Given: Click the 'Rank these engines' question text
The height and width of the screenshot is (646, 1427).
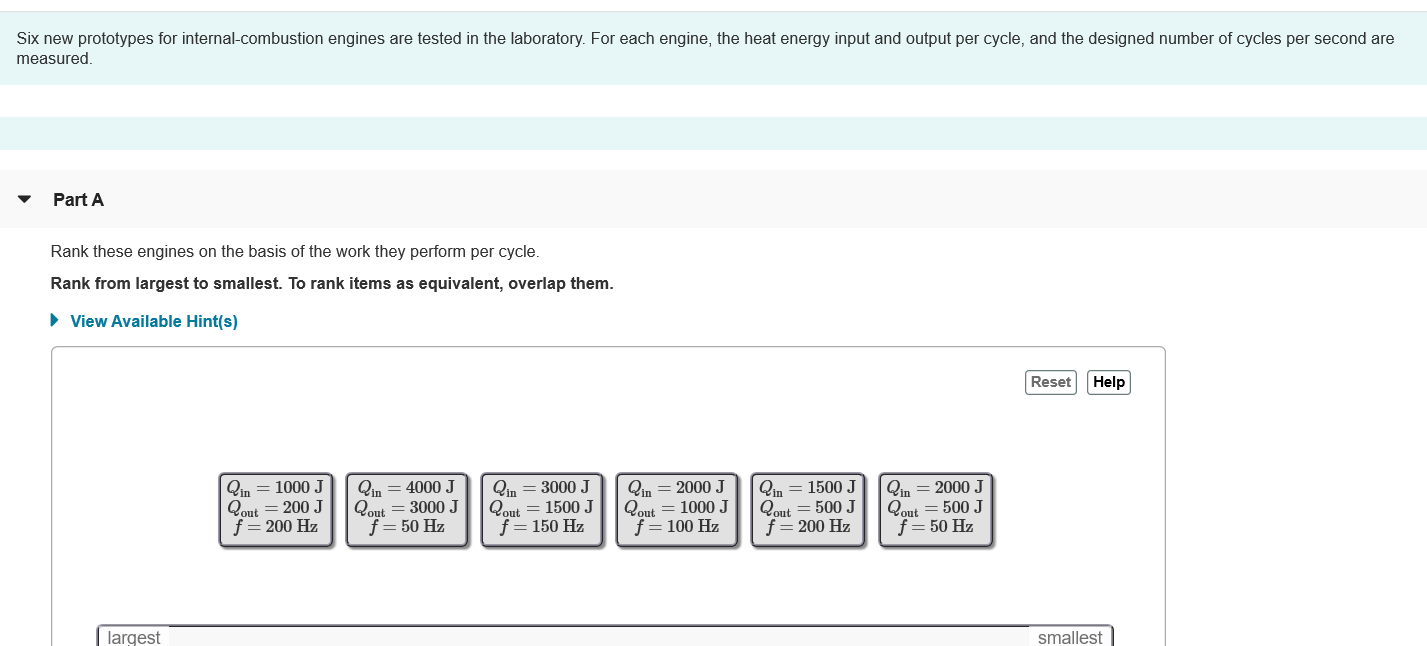Looking at the screenshot, I should (x=295, y=251).
